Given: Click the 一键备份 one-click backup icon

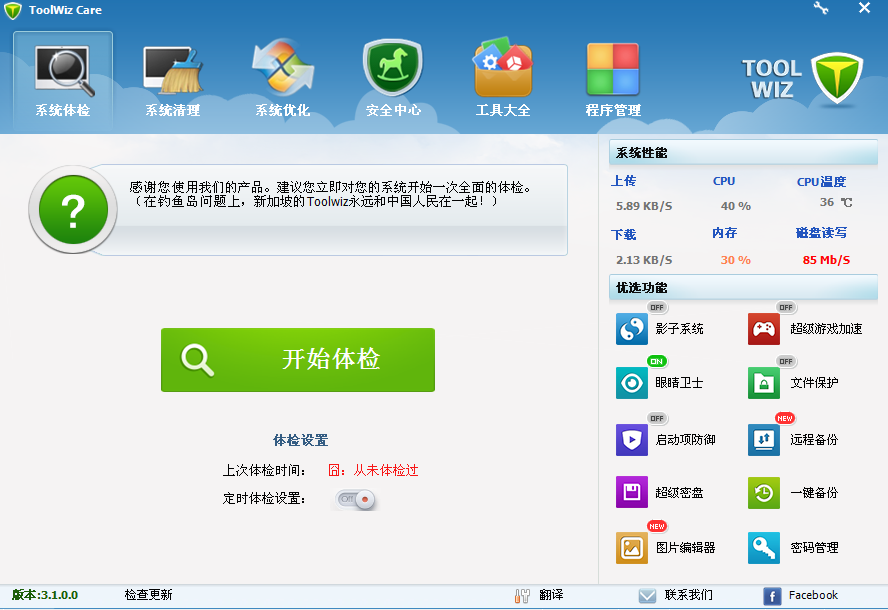Looking at the screenshot, I should (x=763, y=492).
